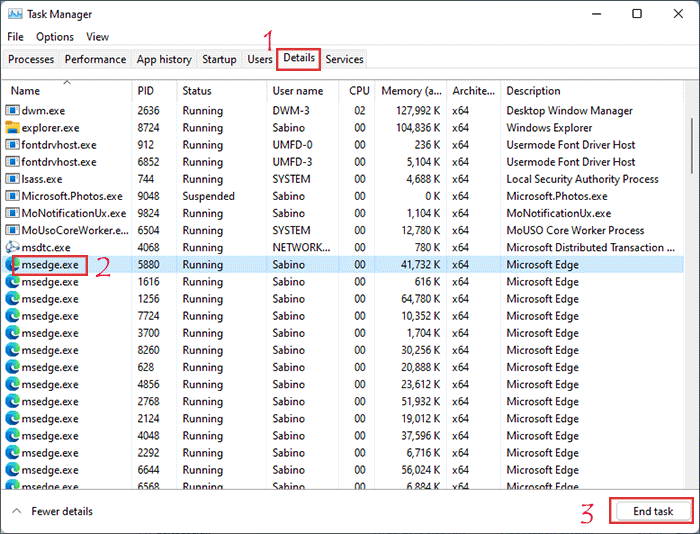Click Edge icon of PID 2124 row
Image resolution: width=700 pixels, height=534 pixels.
click(12, 418)
